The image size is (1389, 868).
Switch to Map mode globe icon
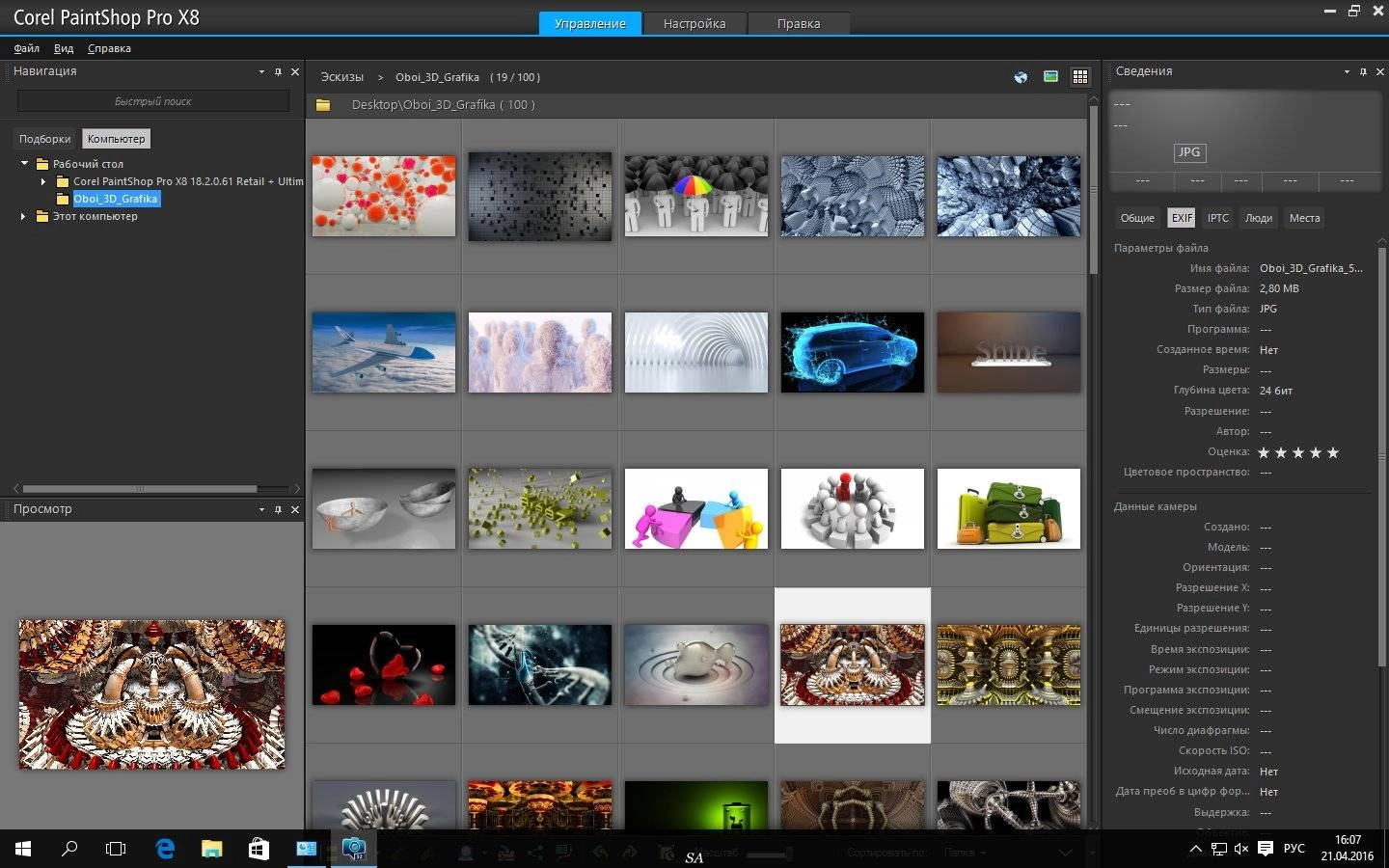tap(1021, 77)
